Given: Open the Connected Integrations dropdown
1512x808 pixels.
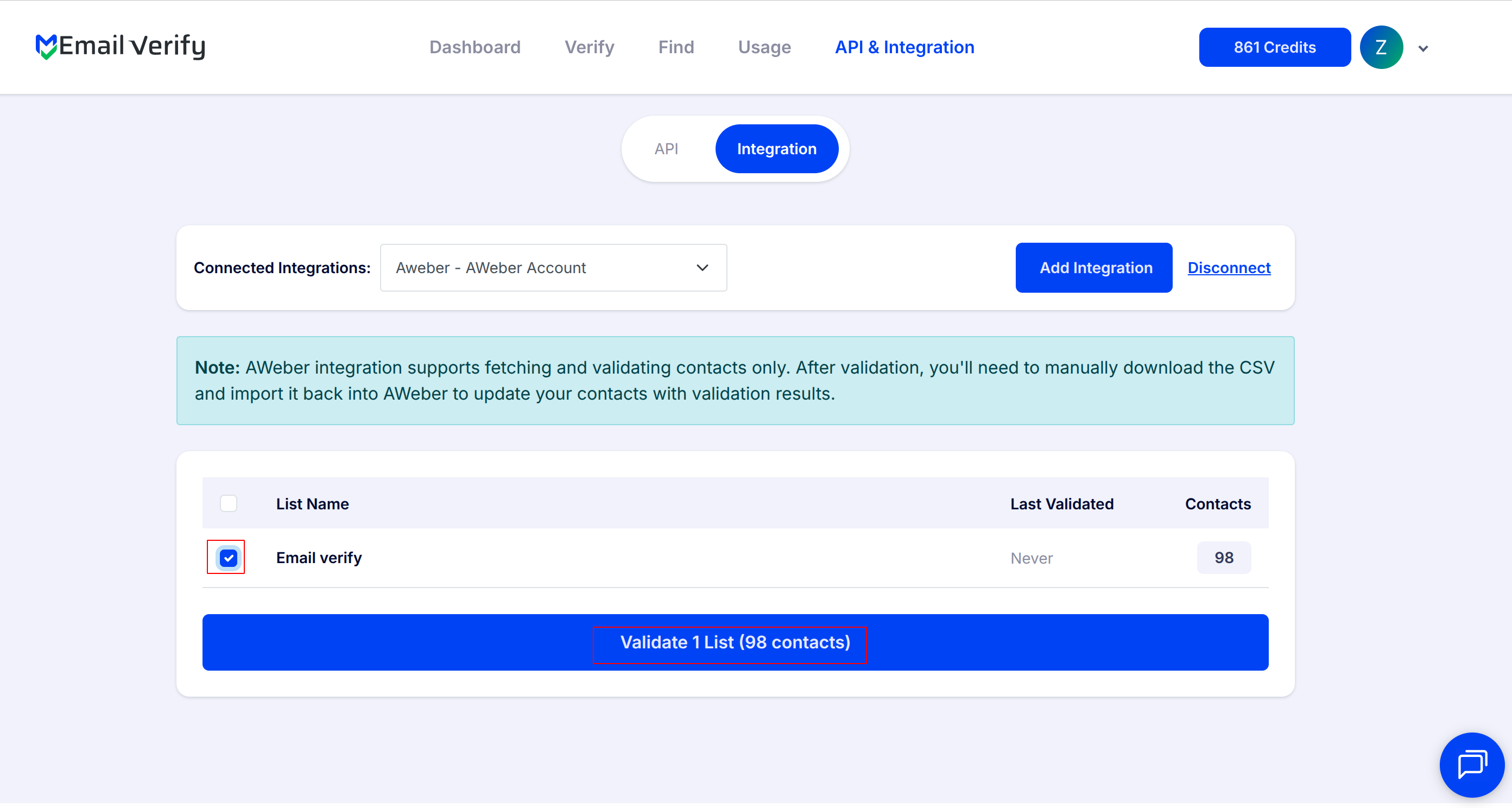Looking at the screenshot, I should tap(553, 268).
